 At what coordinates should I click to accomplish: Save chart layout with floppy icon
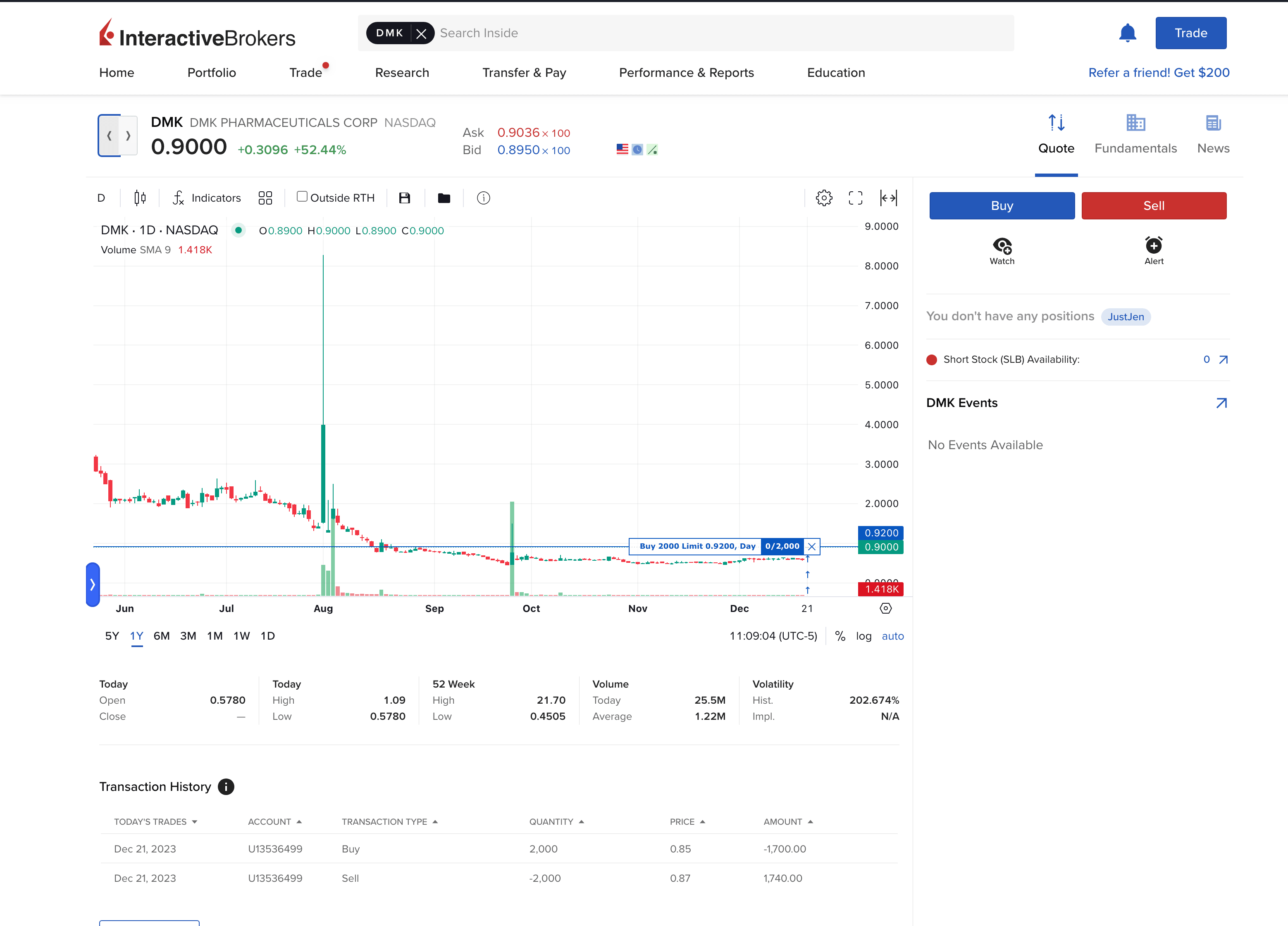coord(404,198)
